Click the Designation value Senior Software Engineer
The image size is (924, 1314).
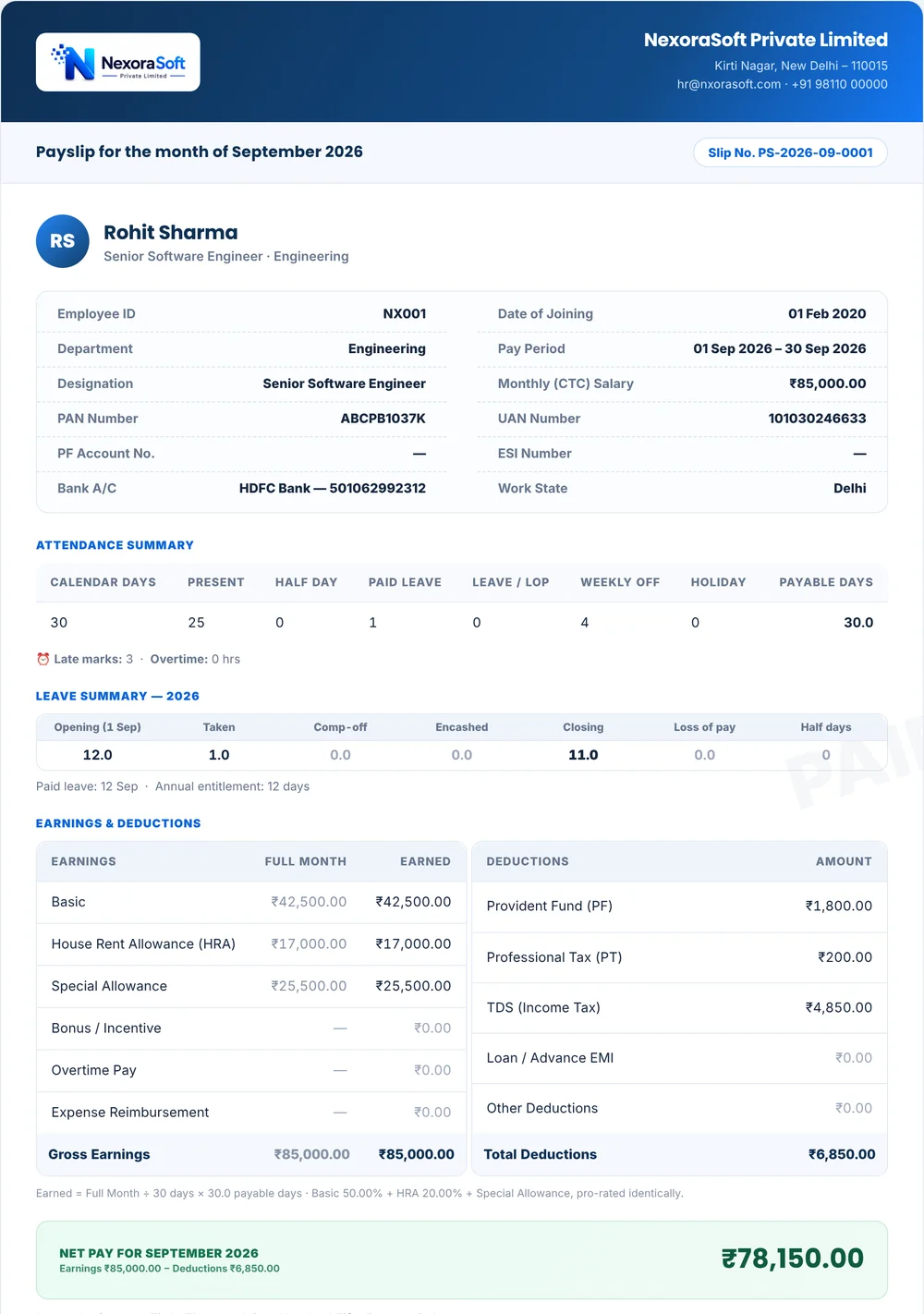[345, 383]
